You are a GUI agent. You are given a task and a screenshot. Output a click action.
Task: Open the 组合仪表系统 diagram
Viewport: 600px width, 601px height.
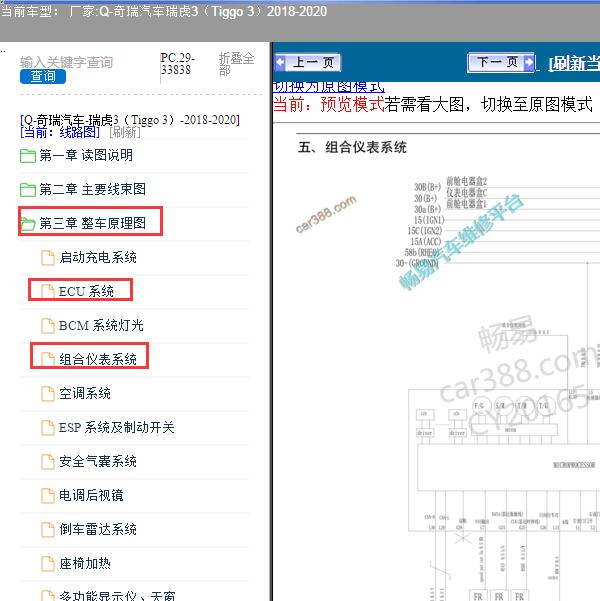tap(98, 359)
